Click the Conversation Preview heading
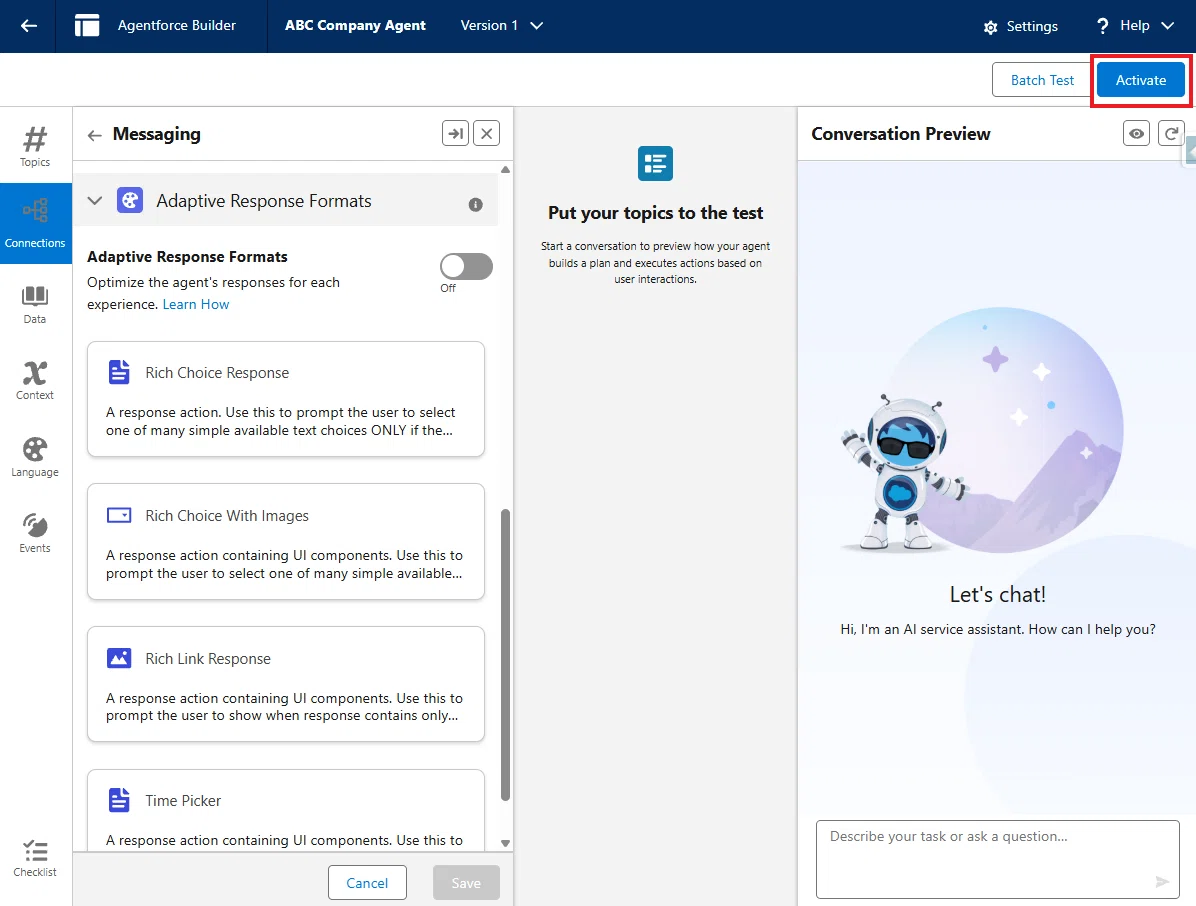The width and height of the screenshot is (1196, 906). 901,134
